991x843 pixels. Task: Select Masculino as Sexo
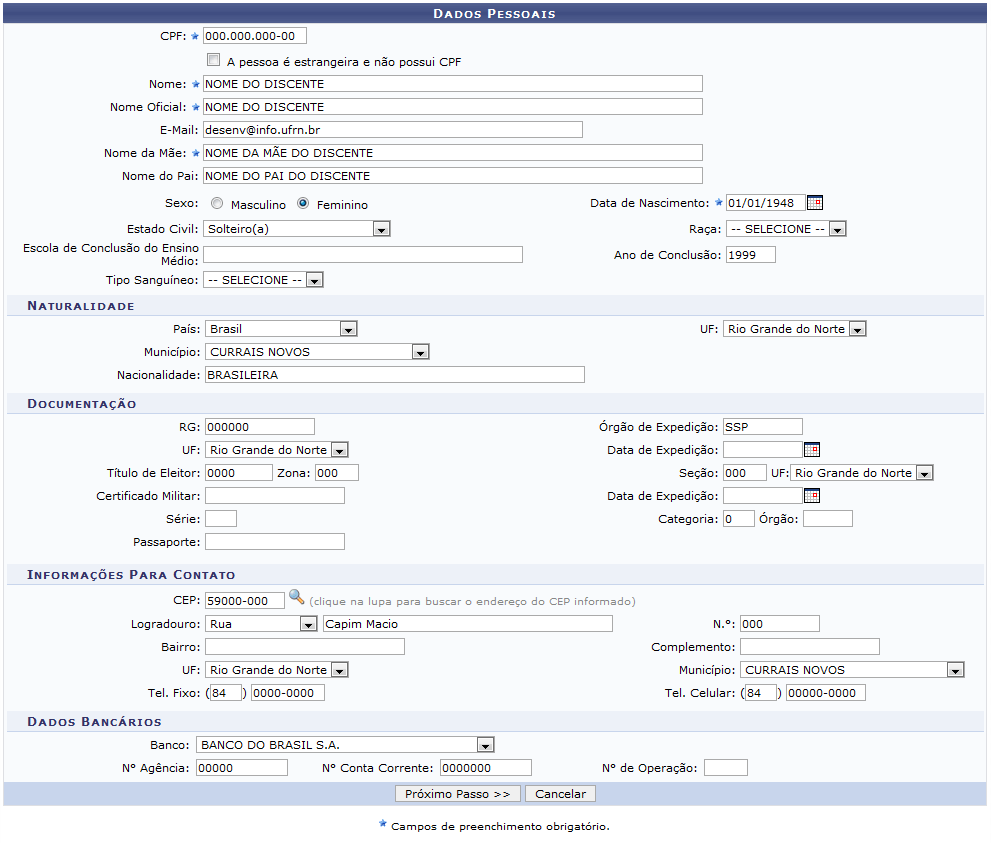click(x=217, y=203)
